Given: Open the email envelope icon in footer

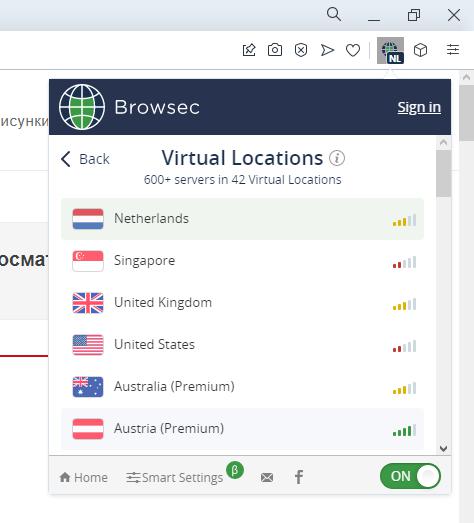Looking at the screenshot, I should [x=267, y=477].
